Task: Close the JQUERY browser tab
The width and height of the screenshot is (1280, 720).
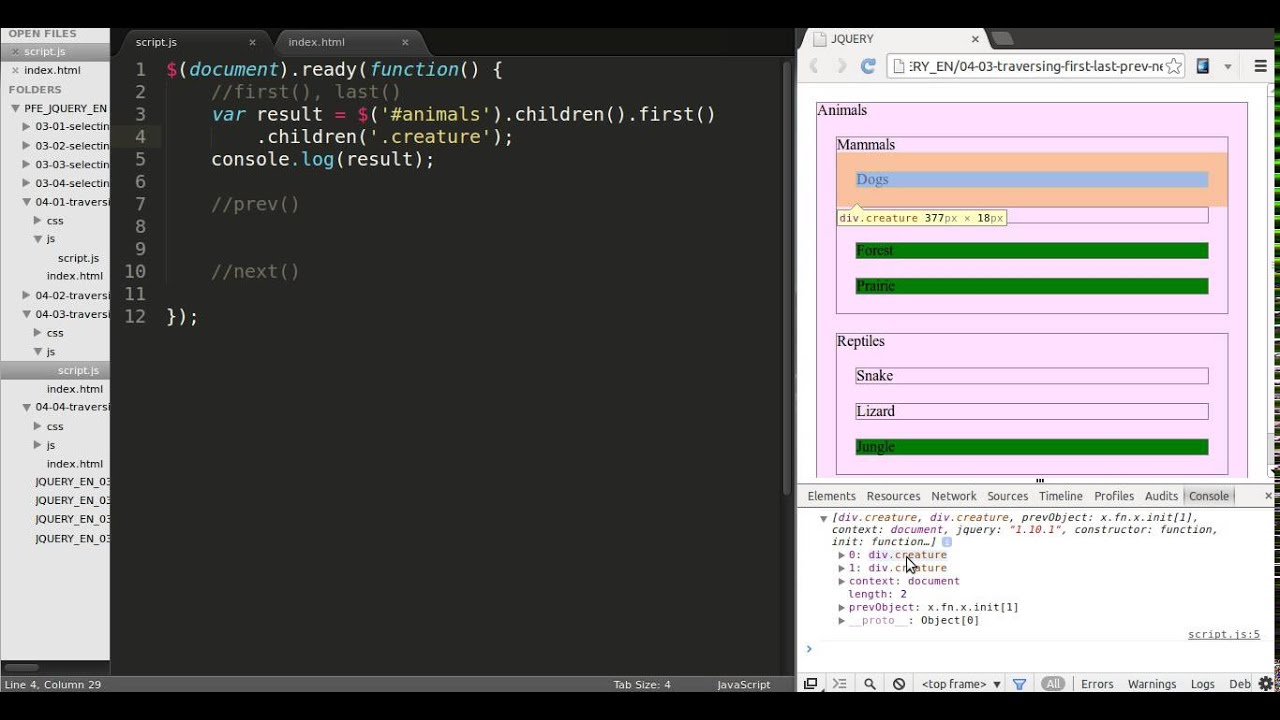Action: [x=976, y=39]
